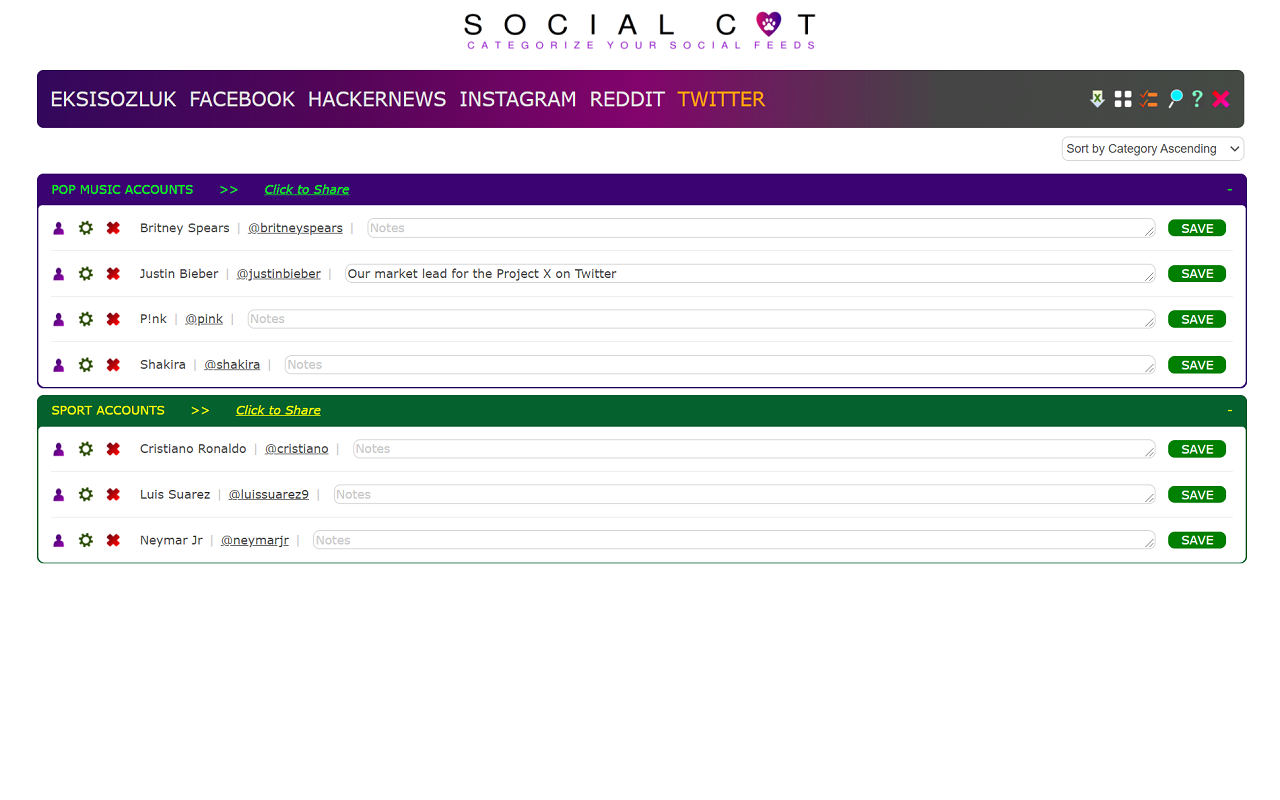Delete P!nk with red X

(113, 319)
